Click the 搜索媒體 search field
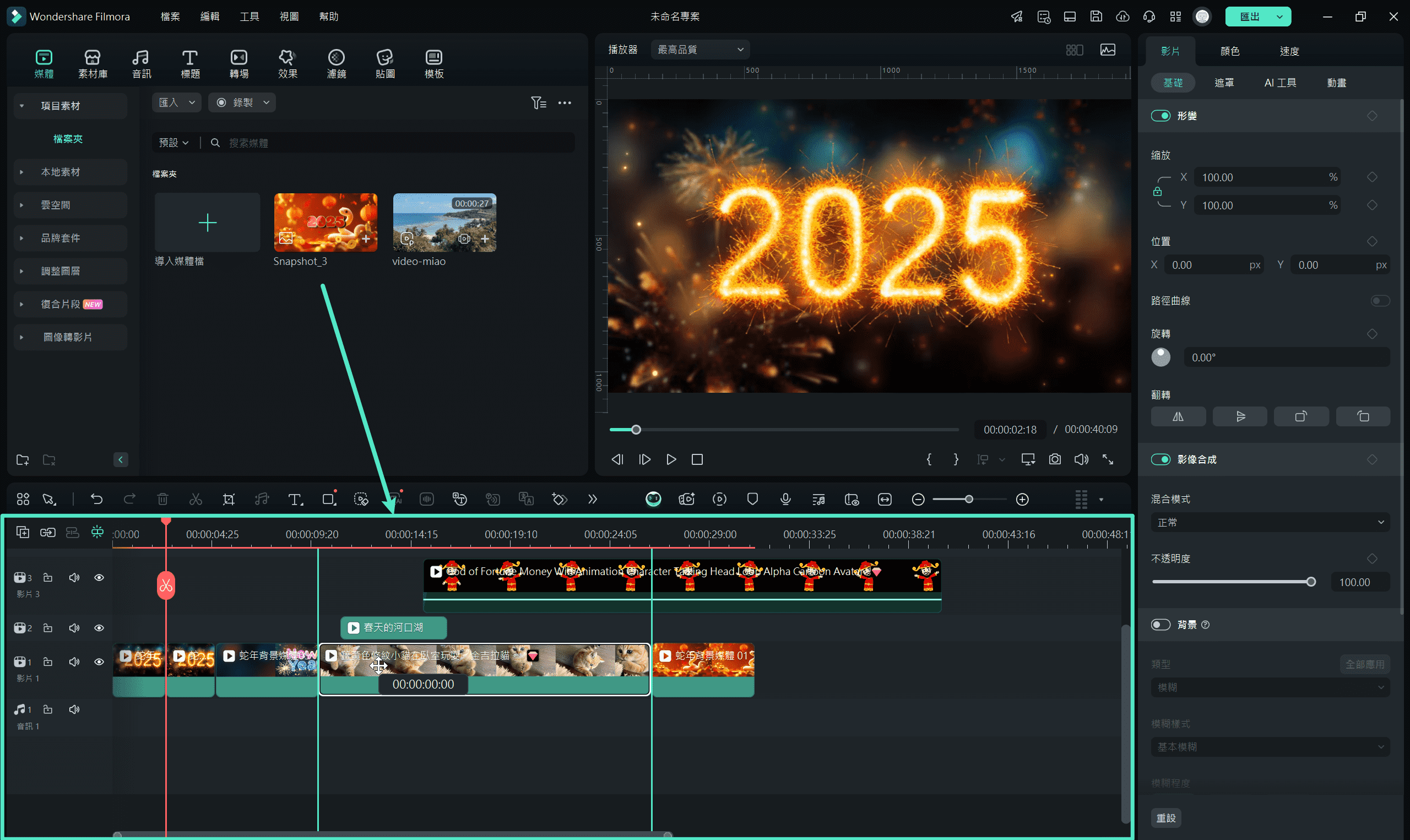The height and width of the screenshot is (840, 1410). click(396, 143)
